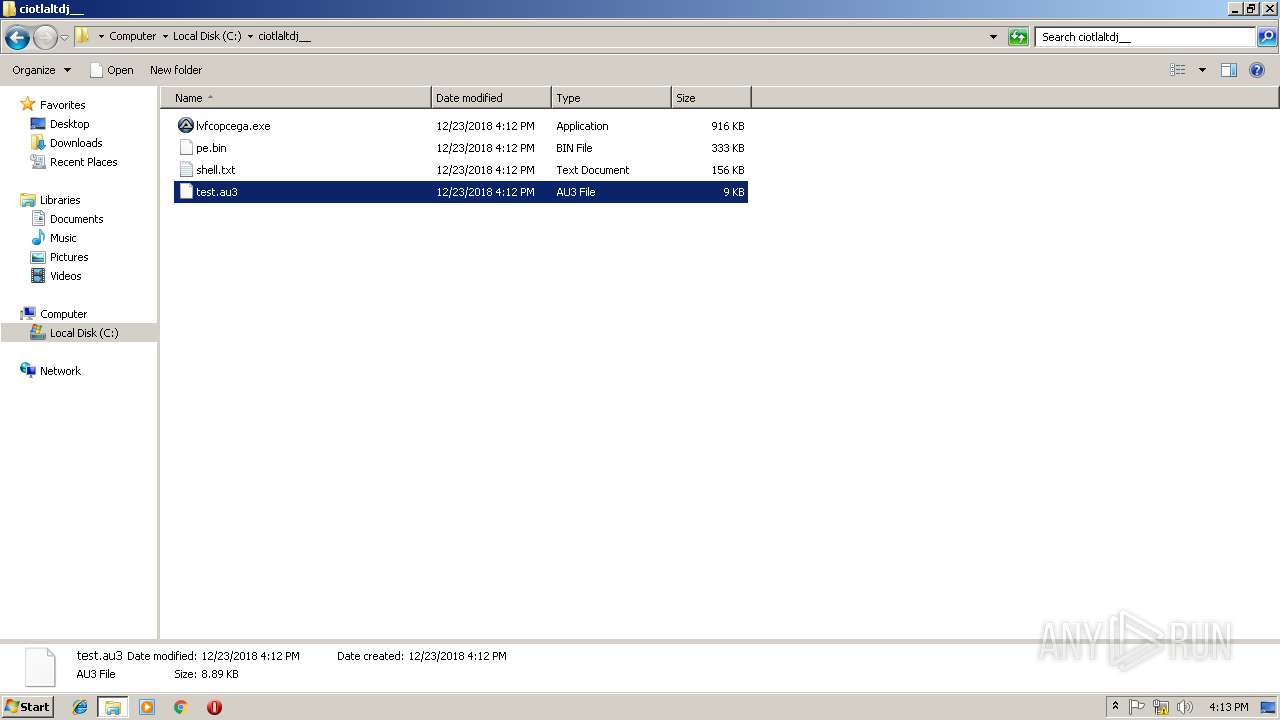Sort by Type column header
Viewport: 1280px width, 720px height.
point(611,98)
